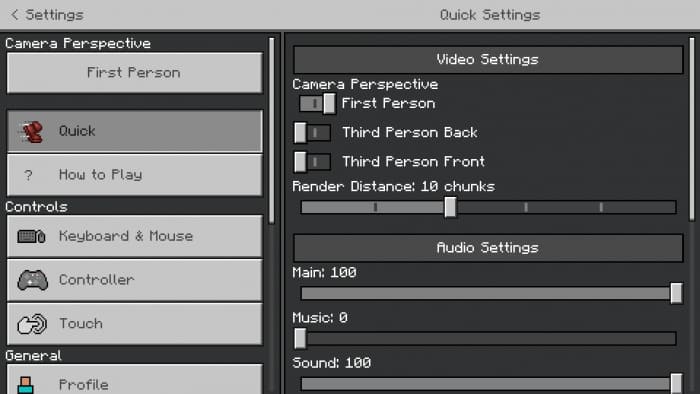The height and width of the screenshot is (394, 700).
Task: Click the question mark How to Play icon
Action: pyautogui.click(x=29, y=175)
